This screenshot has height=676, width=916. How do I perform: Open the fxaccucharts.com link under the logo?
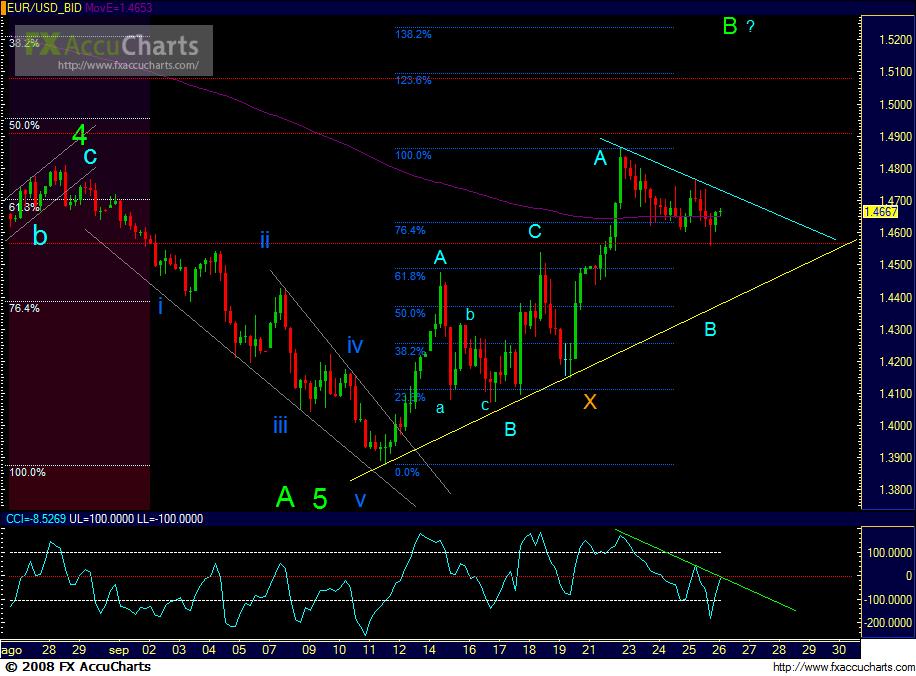tap(134, 66)
